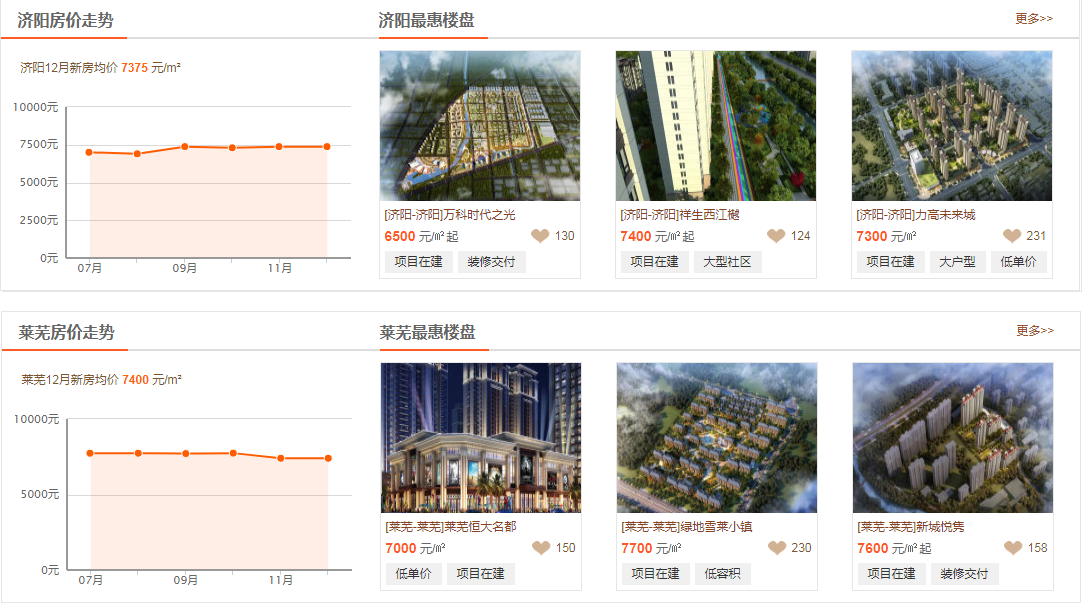This screenshot has width=1083, height=604.
Task: Tap the heart icon for 力高未来城
Action: pos(1012,235)
